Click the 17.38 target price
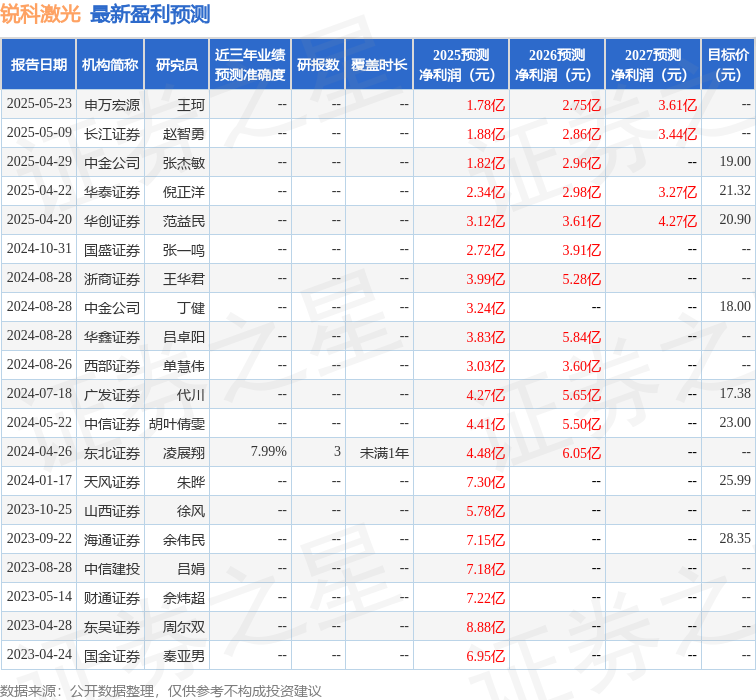 [x=735, y=393]
